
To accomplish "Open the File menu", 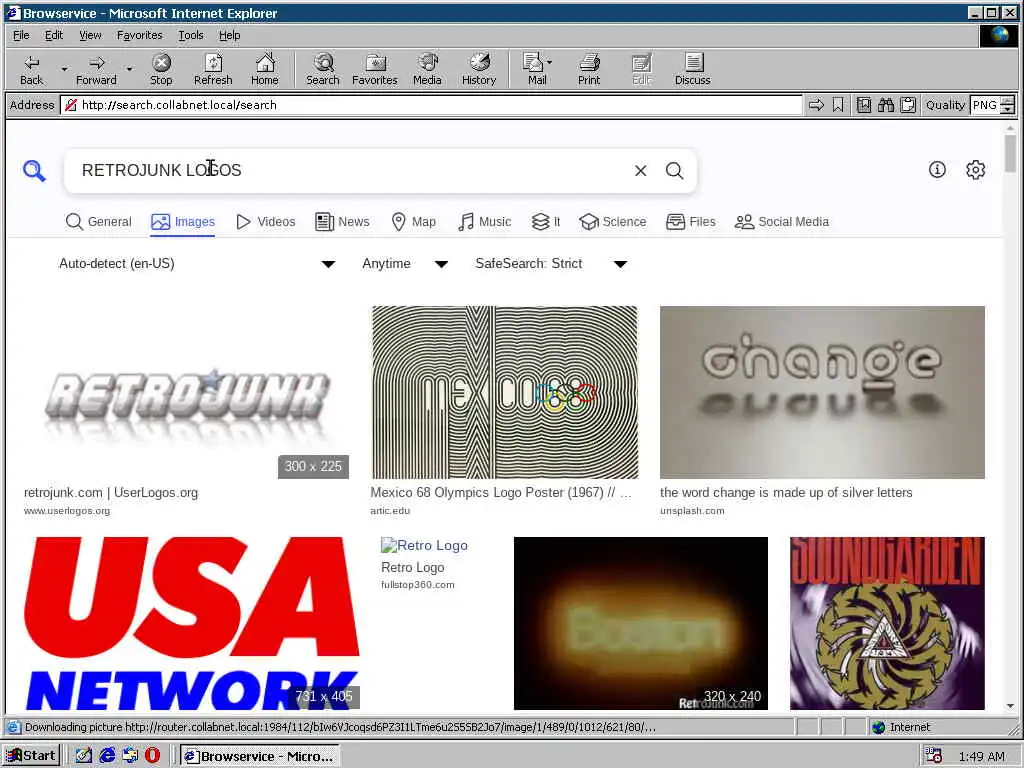I will 21,35.
